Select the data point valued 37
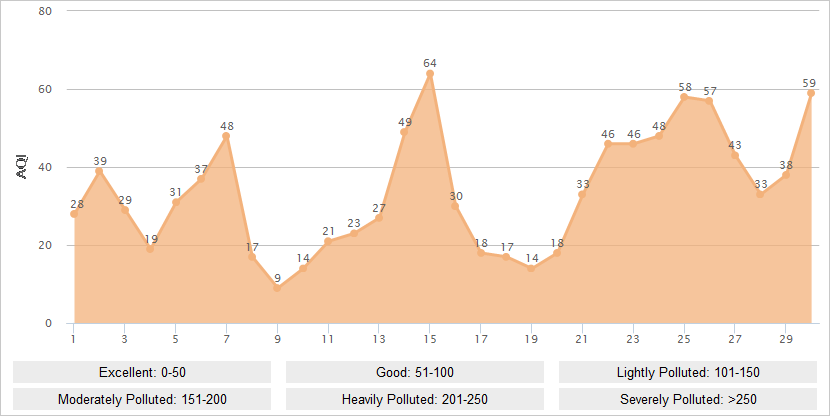 201,179
